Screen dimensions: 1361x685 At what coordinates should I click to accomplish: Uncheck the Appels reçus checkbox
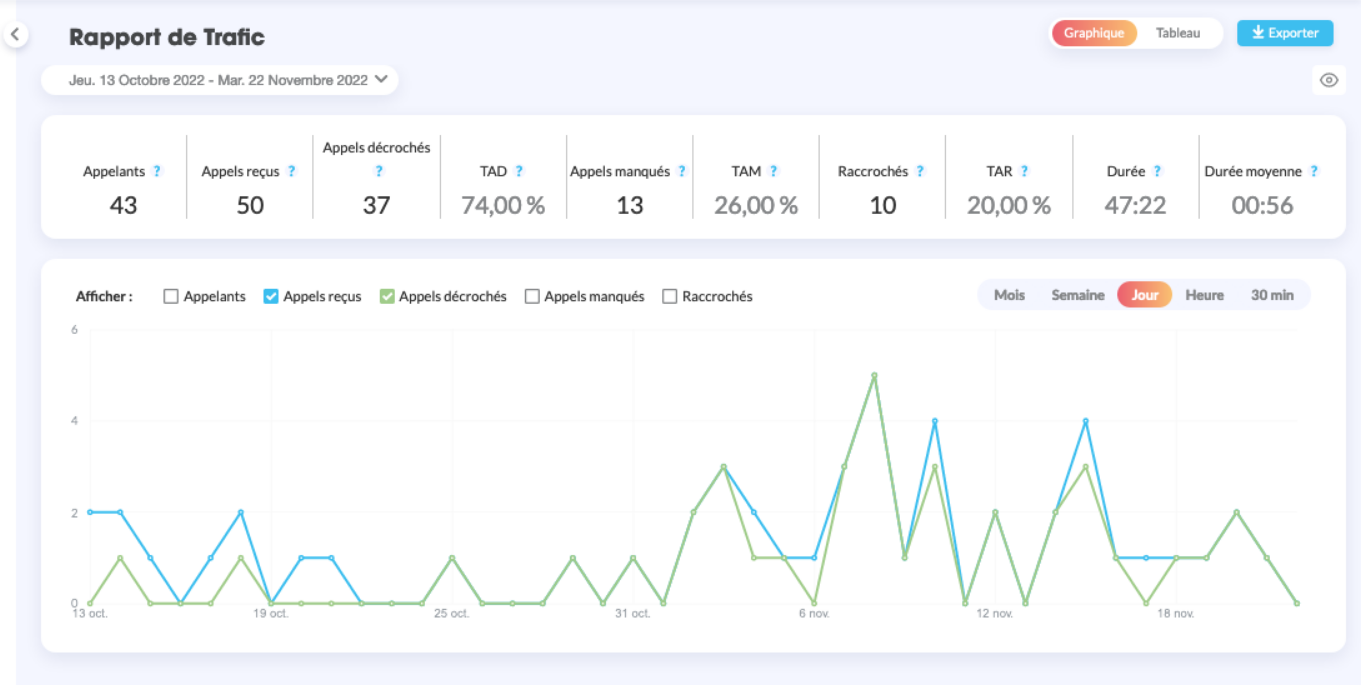(270, 296)
